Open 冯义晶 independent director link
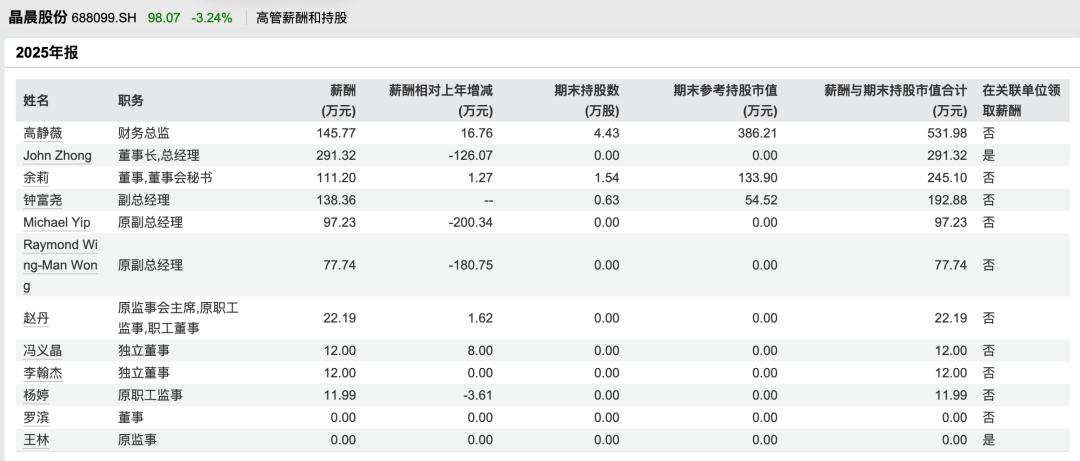This screenshot has height=461, width=1080. [x=43, y=351]
